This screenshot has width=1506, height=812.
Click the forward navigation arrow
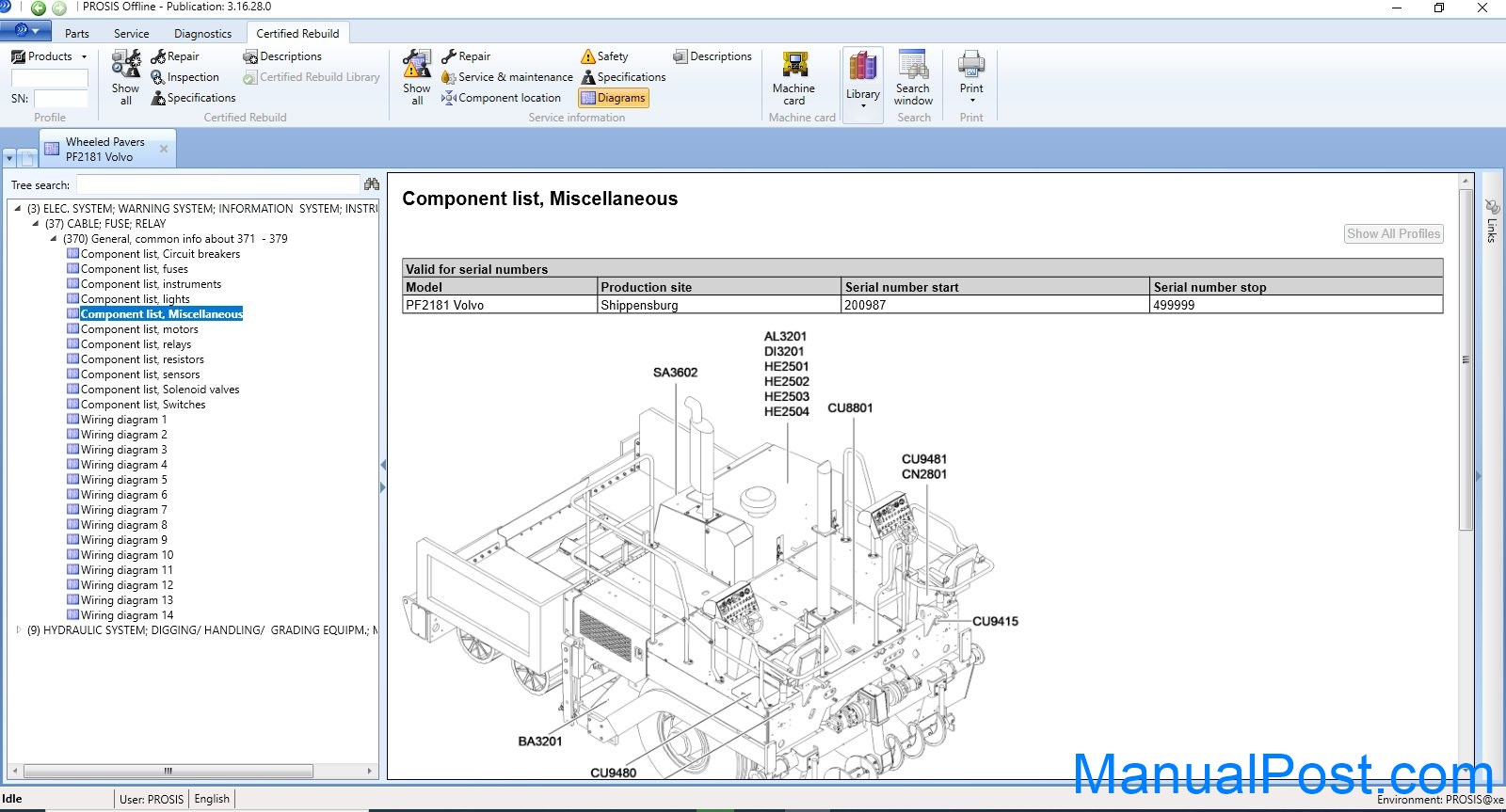coord(59,8)
